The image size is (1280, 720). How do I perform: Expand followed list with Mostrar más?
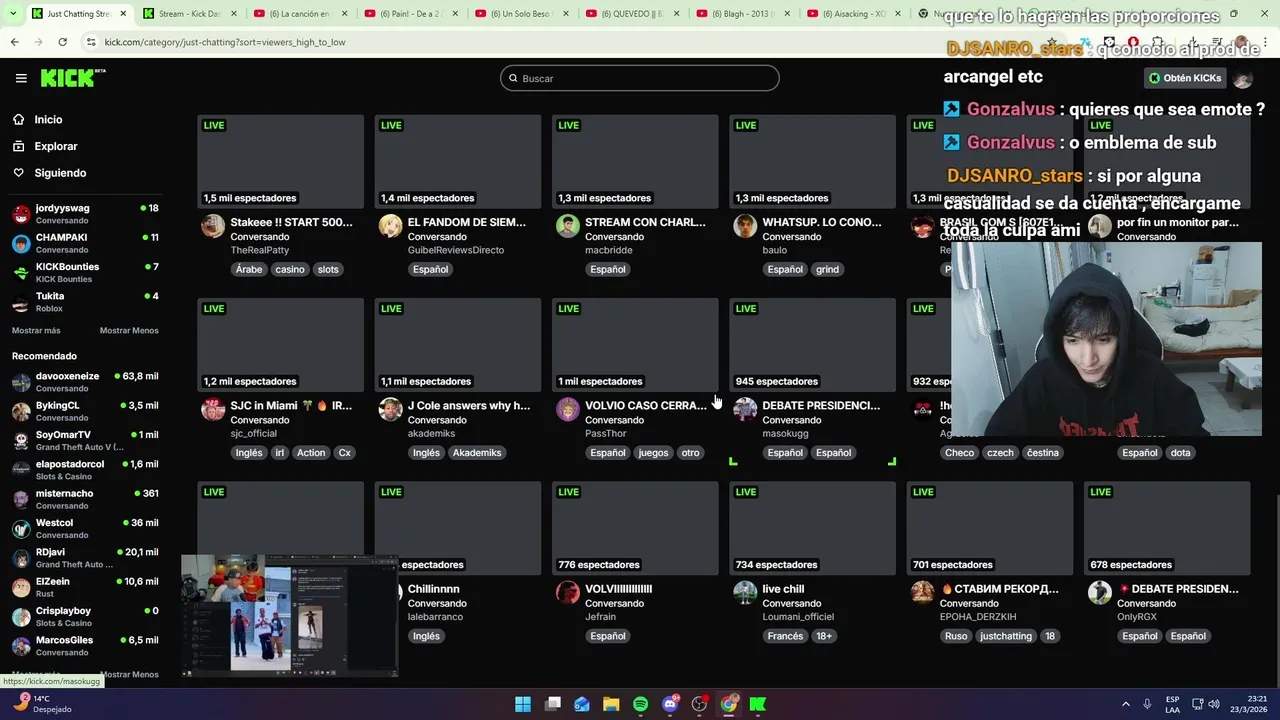click(x=36, y=330)
